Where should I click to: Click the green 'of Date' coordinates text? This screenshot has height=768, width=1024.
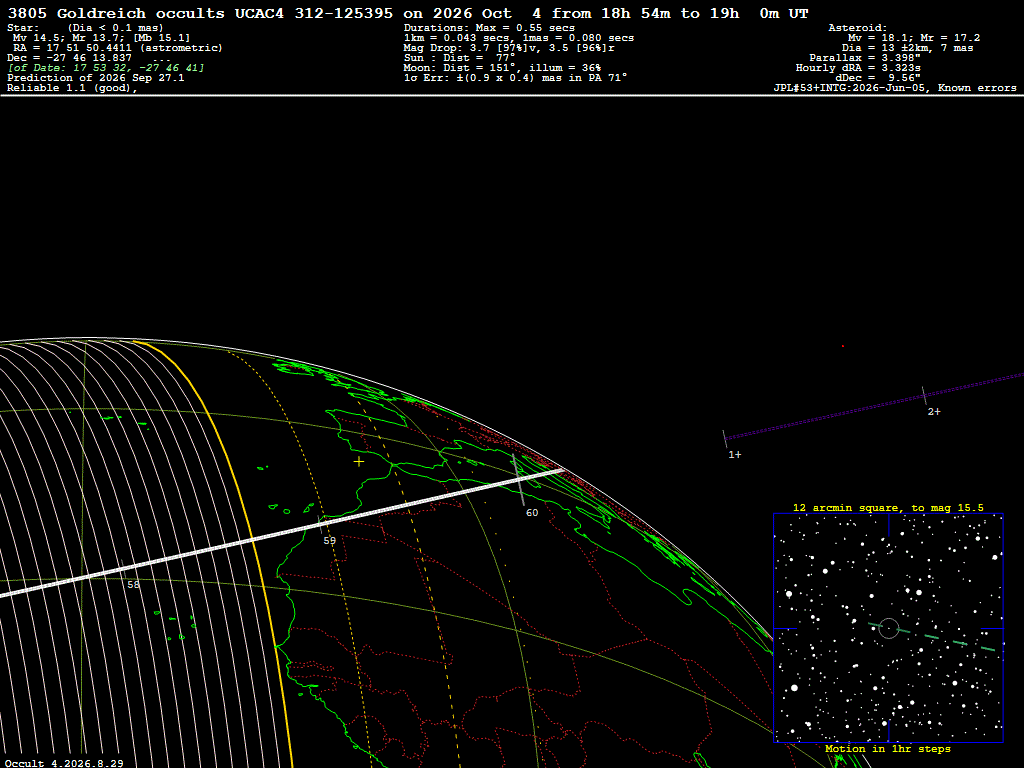tap(106, 68)
